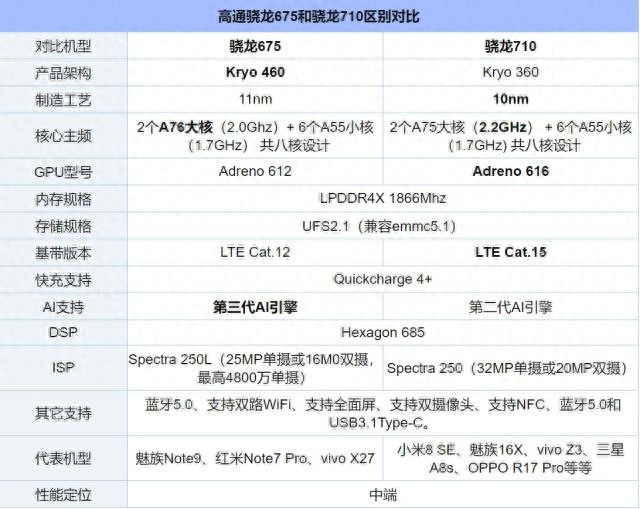Click the 2个A76大核 core description cell
Image resolution: width=640 pixels, height=509 pixels.
pyautogui.click(x=255, y=136)
